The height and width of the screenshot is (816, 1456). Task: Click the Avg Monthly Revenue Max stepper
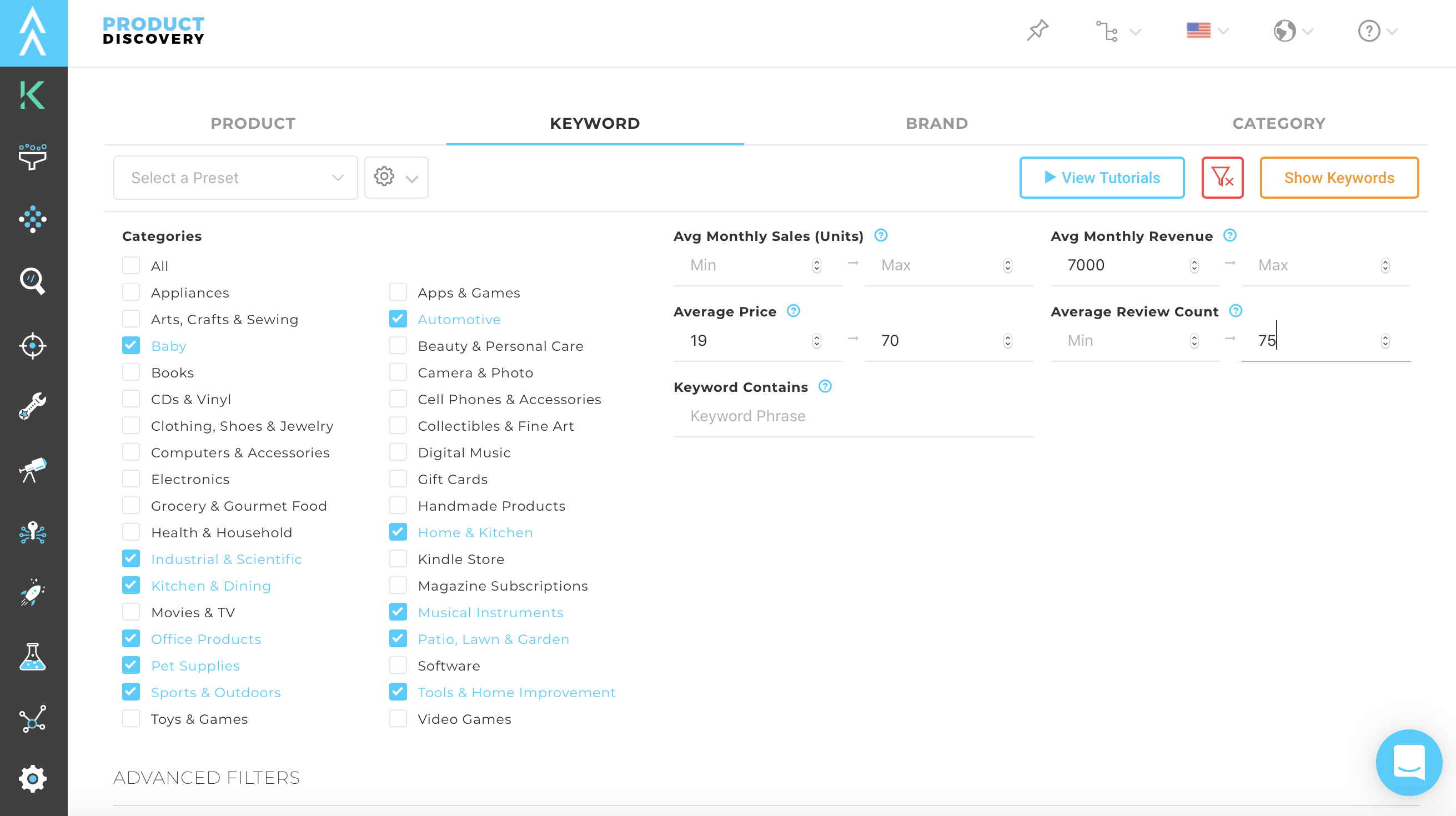[x=1385, y=265]
